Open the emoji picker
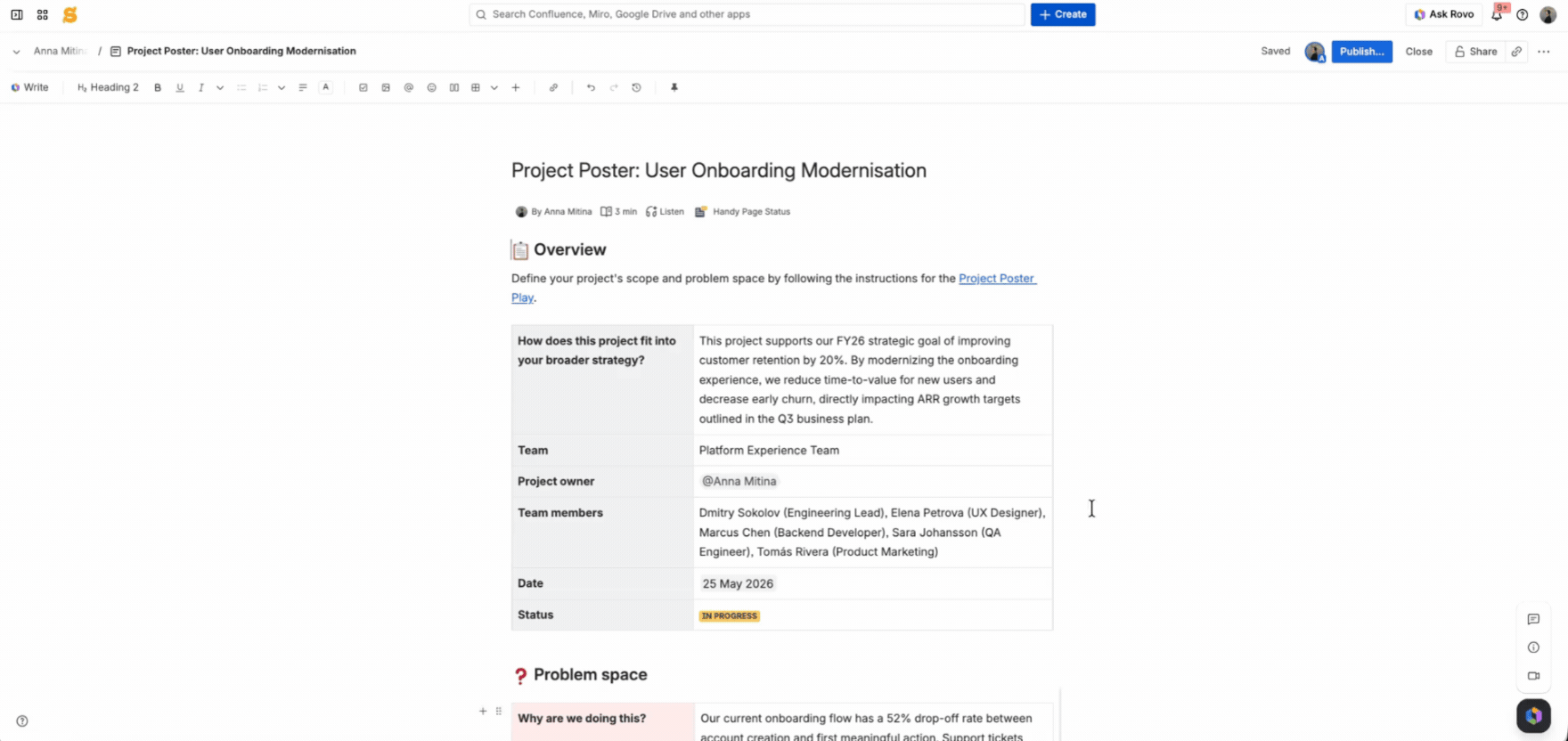 432,87
